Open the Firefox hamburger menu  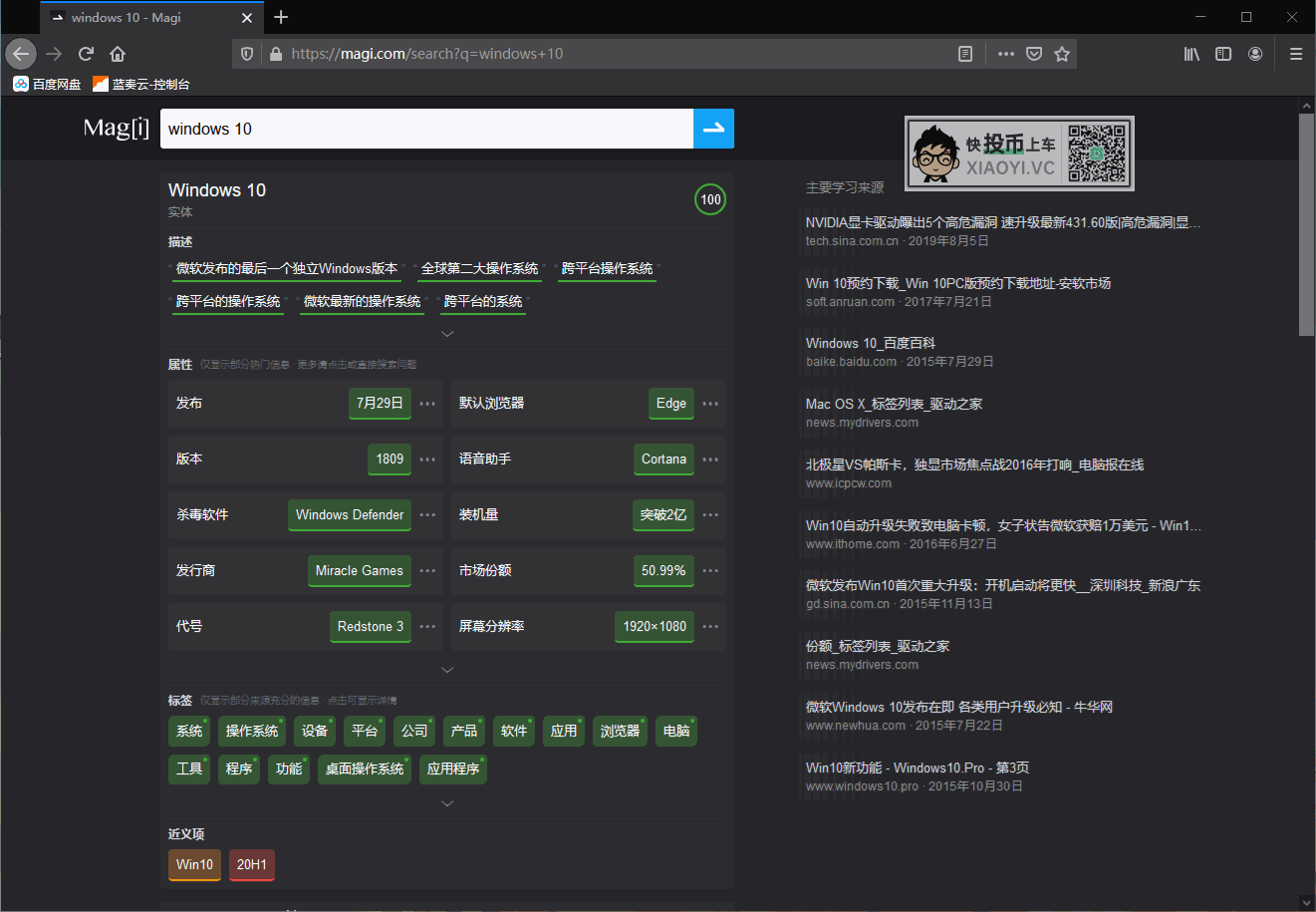1296,54
